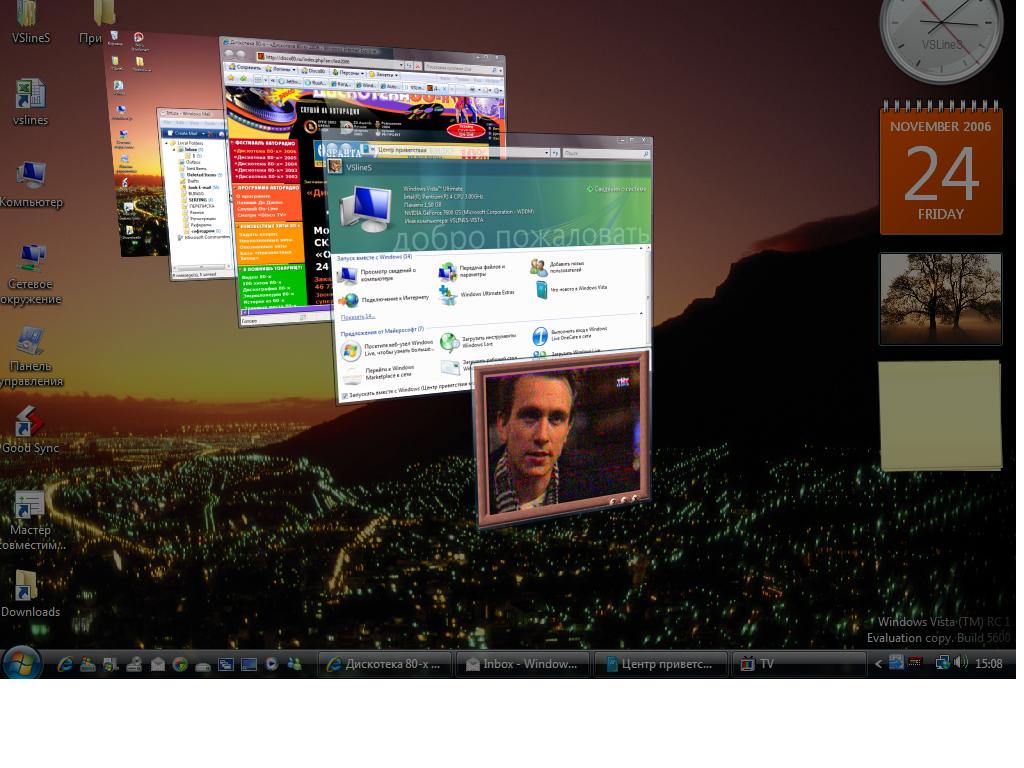Open the VSlineS folder on desktop
1024x768 pixels.
click(30, 23)
